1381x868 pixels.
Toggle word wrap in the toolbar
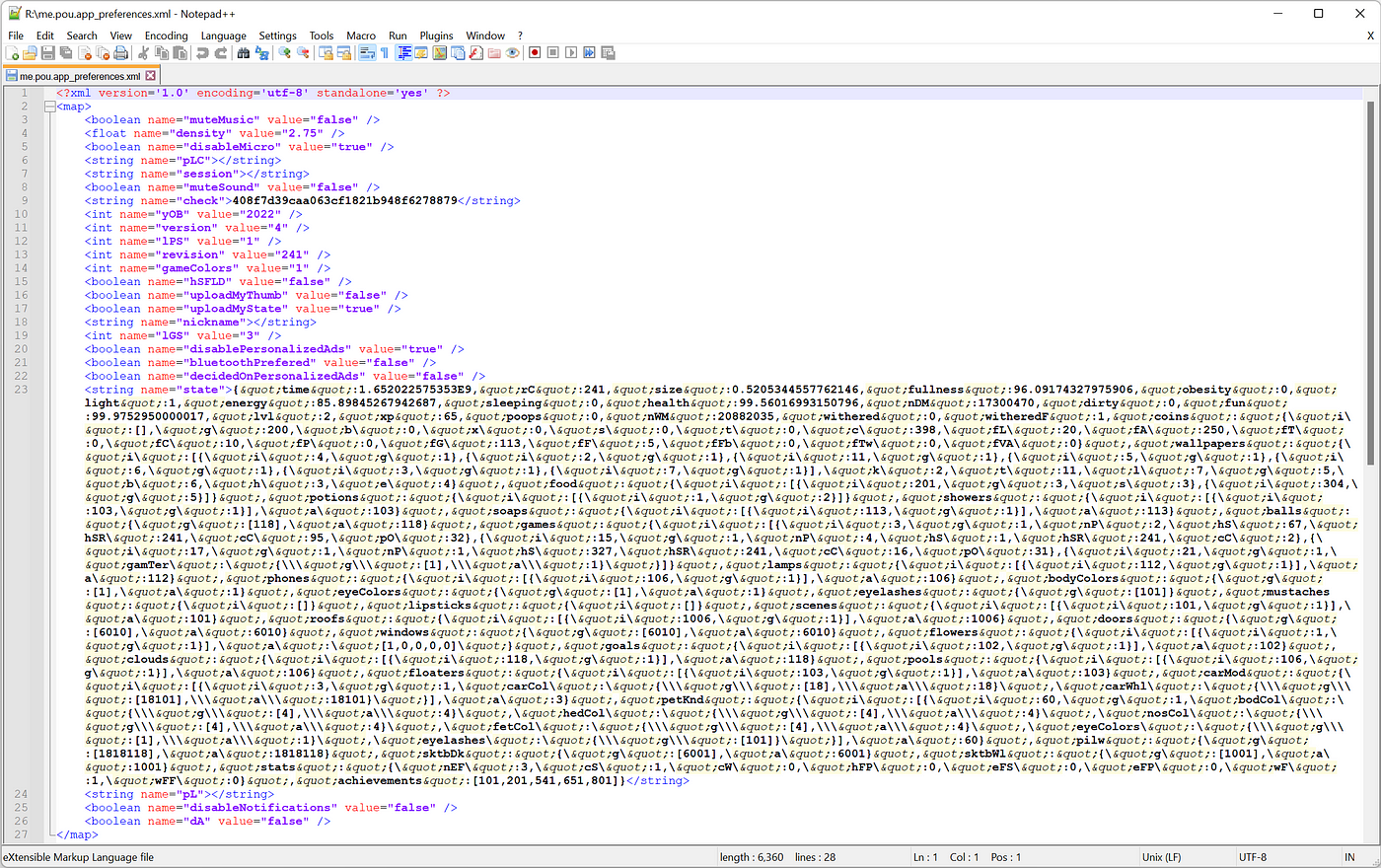tap(367, 53)
